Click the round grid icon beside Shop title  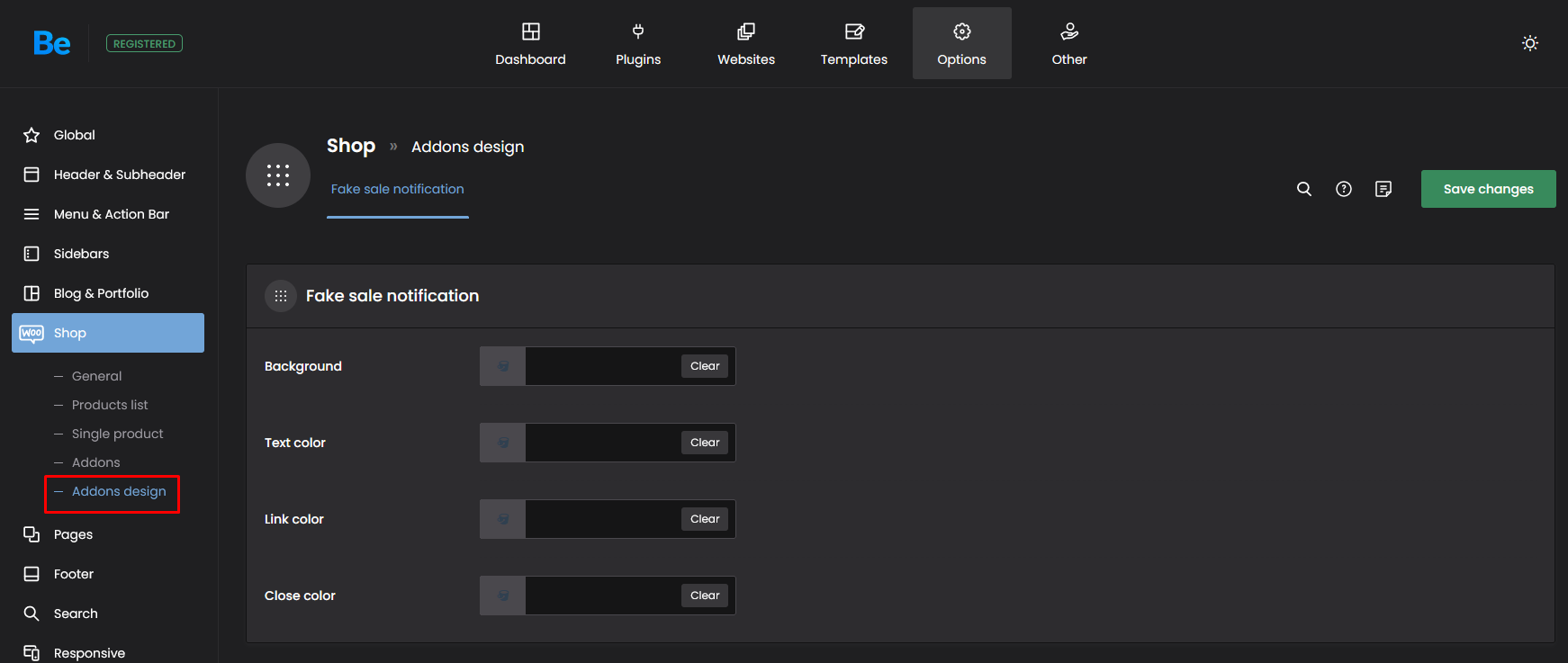pos(278,175)
